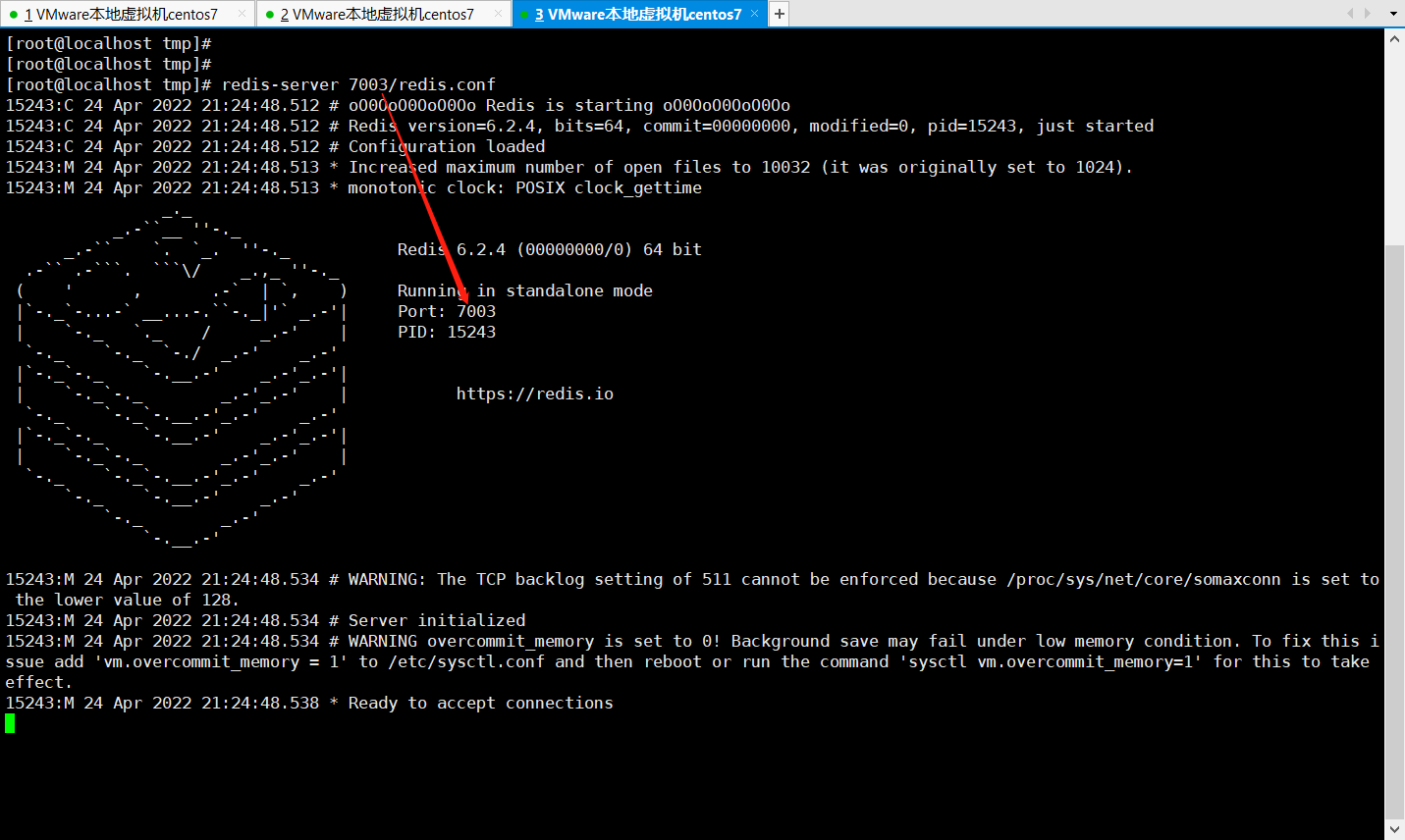Click 'monotonic clock: POSIX clock_gettime' text
This screenshot has height=840, width=1405.
click(525, 187)
